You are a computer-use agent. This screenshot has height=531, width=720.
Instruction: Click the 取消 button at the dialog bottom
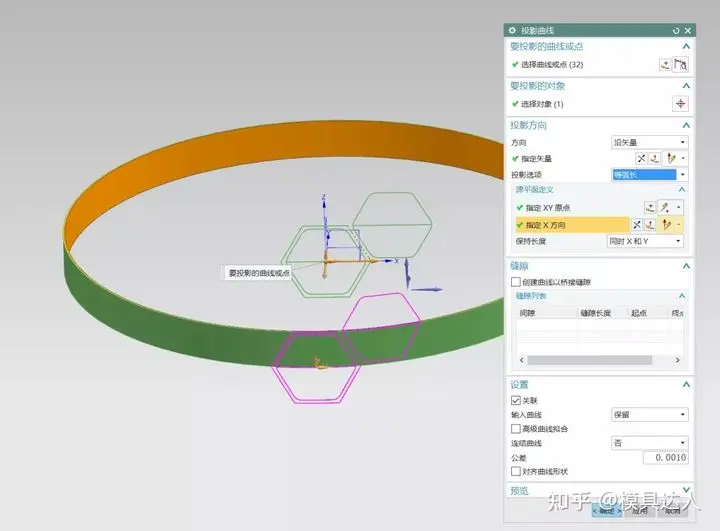tap(673, 510)
